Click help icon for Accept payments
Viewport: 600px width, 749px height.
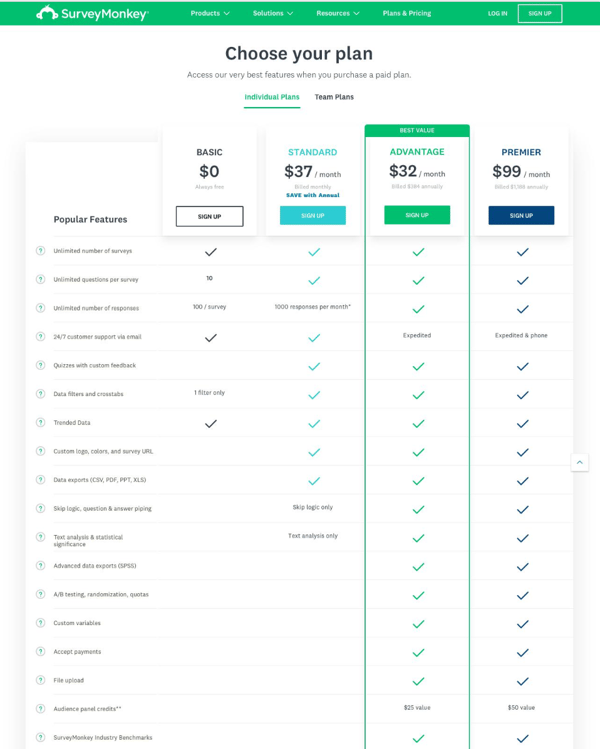[x=41, y=652]
